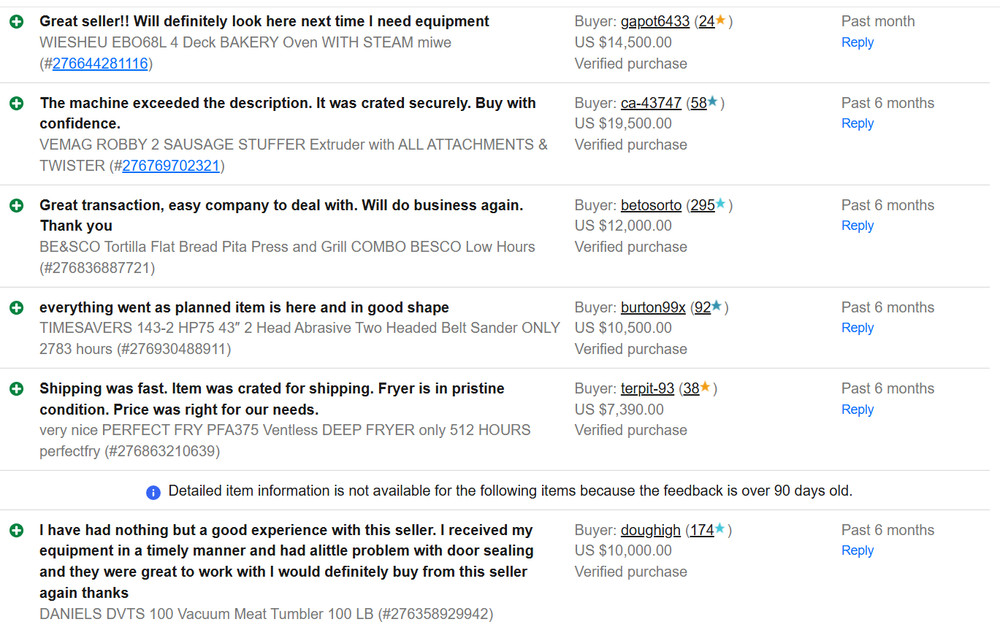The width and height of the screenshot is (1000, 630).
Task: Click green plus icon beside BE&SCO Tortilla review
Action: pos(16,205)
